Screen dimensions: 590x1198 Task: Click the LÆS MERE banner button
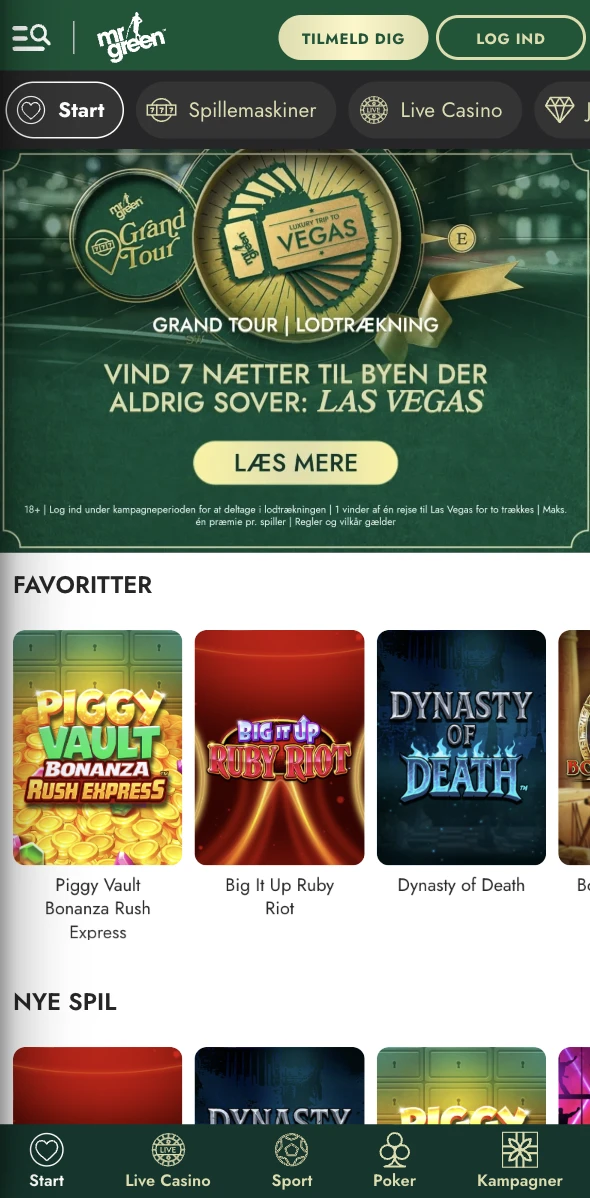pyautogui.click(x=296, y=462)
